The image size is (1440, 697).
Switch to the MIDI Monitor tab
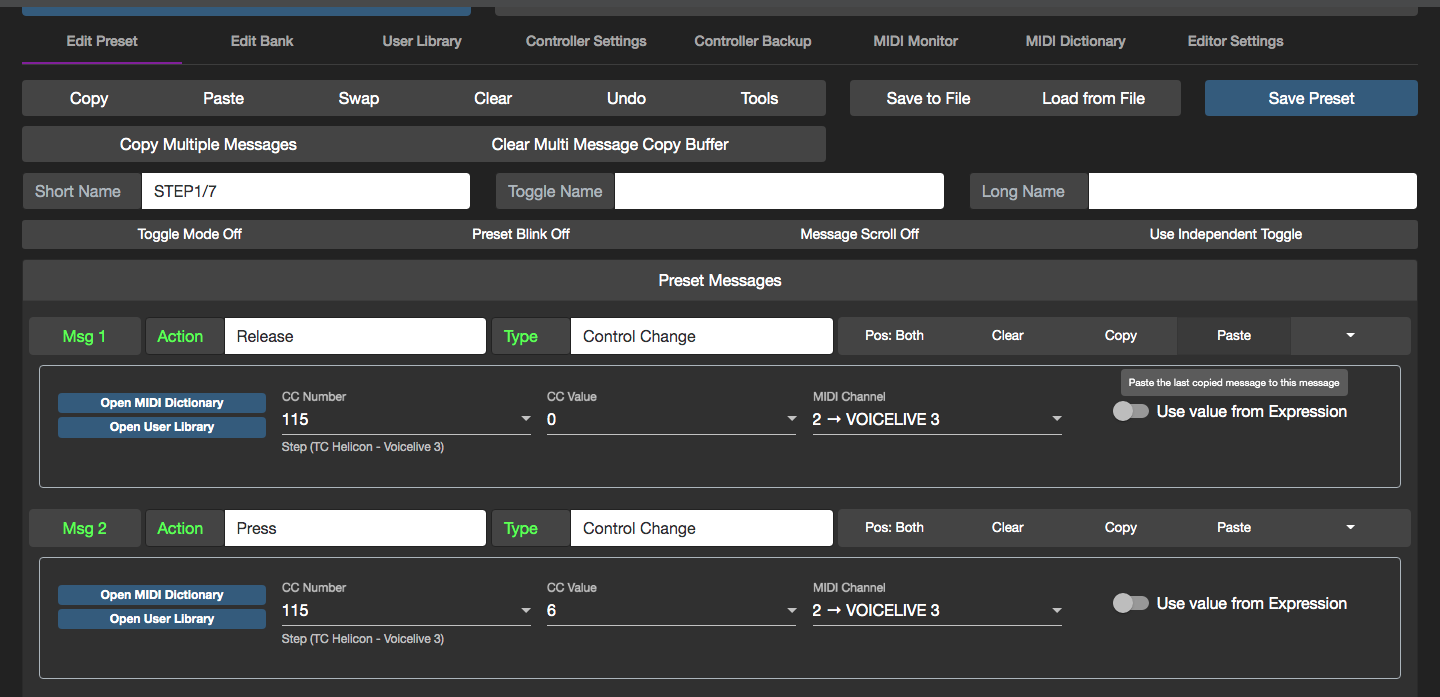(915, 41)
